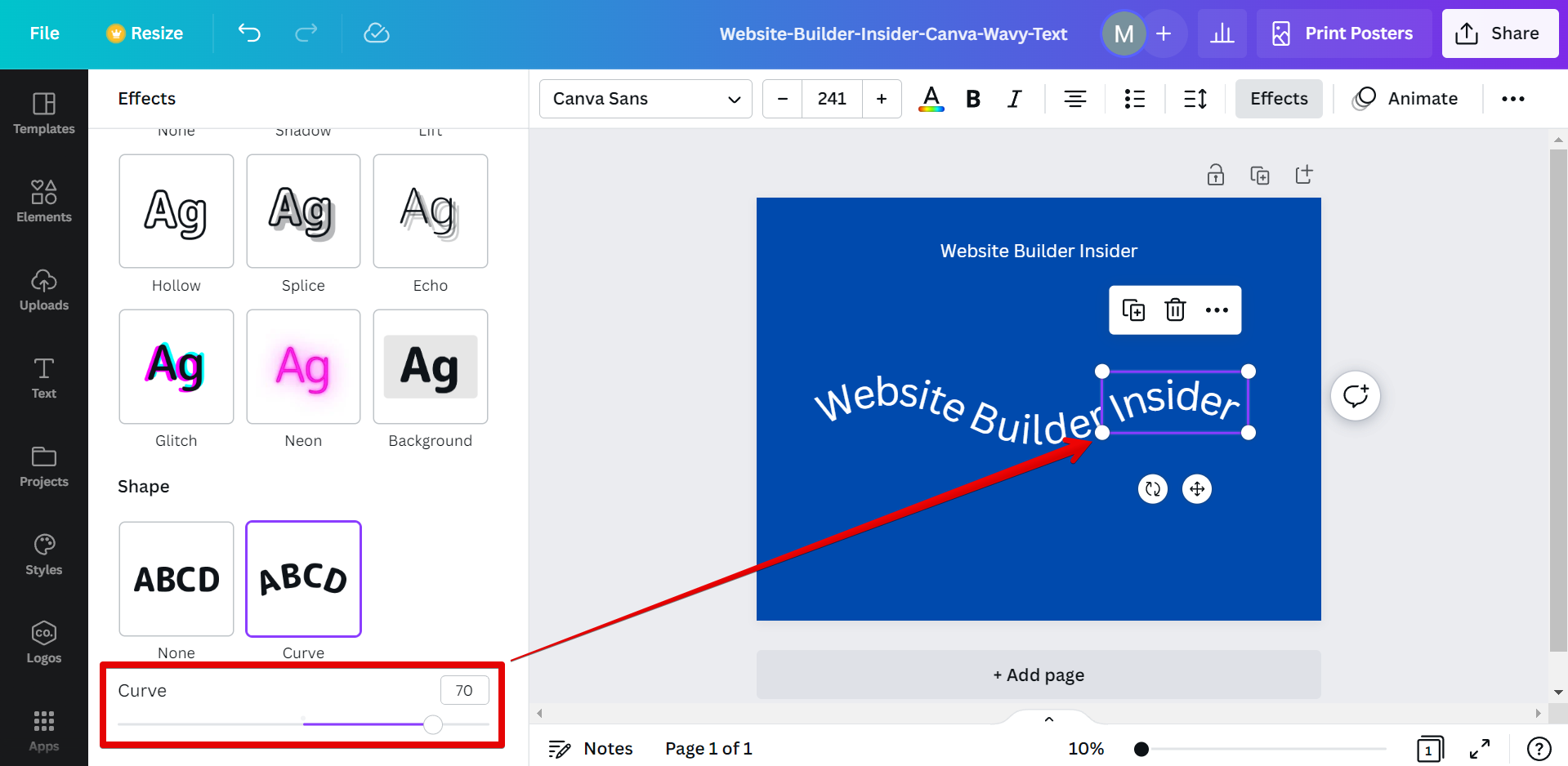Open the Canva Sans font dropdown
Image resolution: width=1568 pixels, height=766 pixels.
(646, 99)
